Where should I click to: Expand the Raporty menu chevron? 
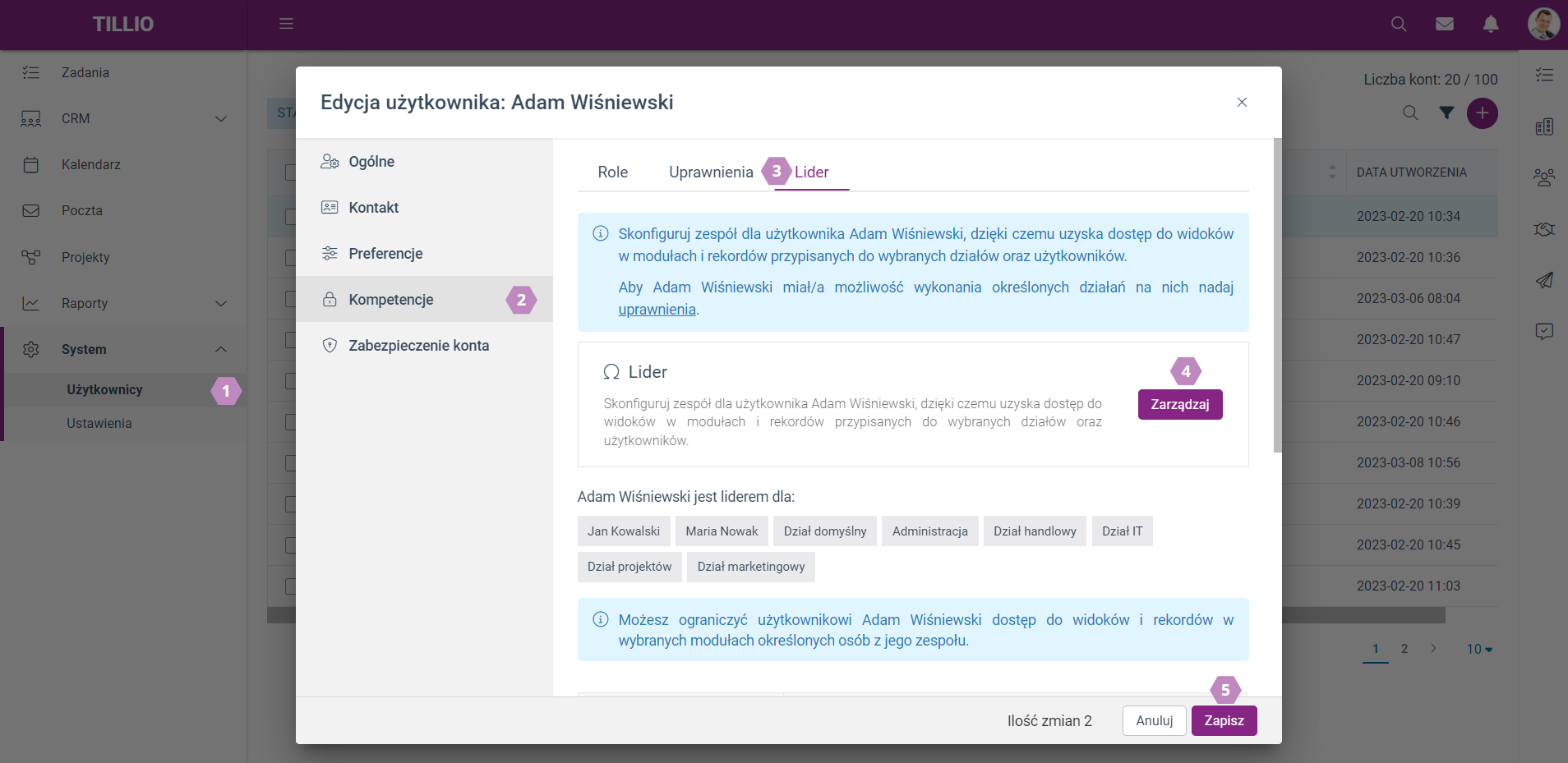221,303
